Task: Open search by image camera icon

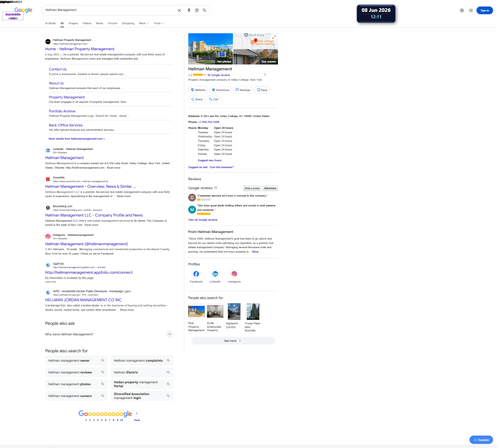Action: pos(197,10)
